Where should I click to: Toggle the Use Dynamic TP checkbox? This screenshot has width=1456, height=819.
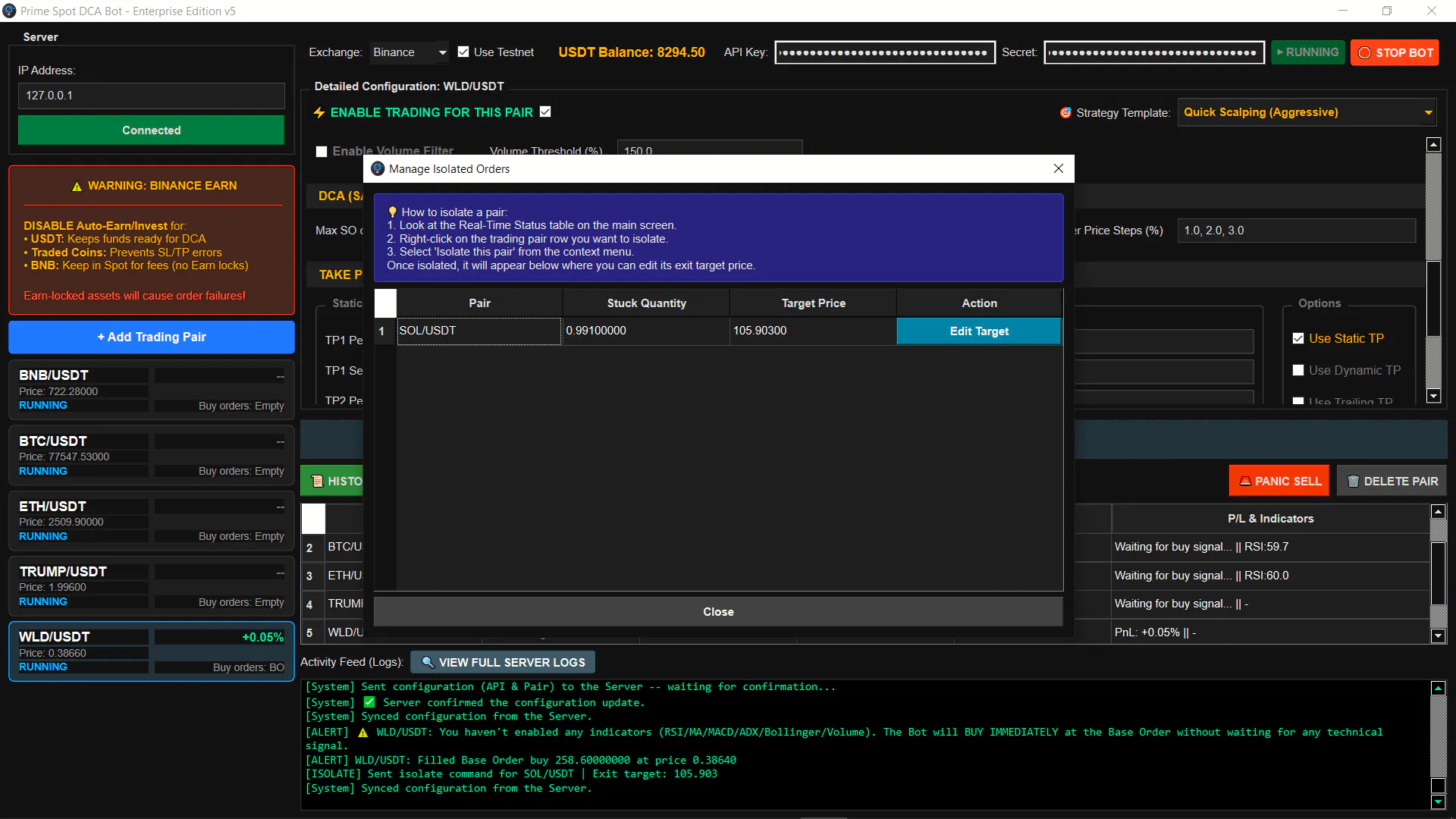click(1298, 370)
